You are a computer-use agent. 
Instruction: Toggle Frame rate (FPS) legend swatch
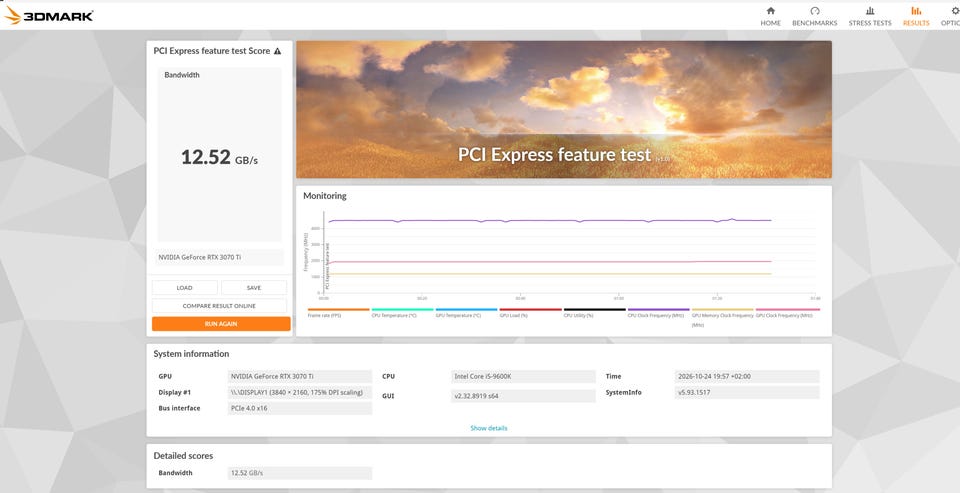coord(339,310)
